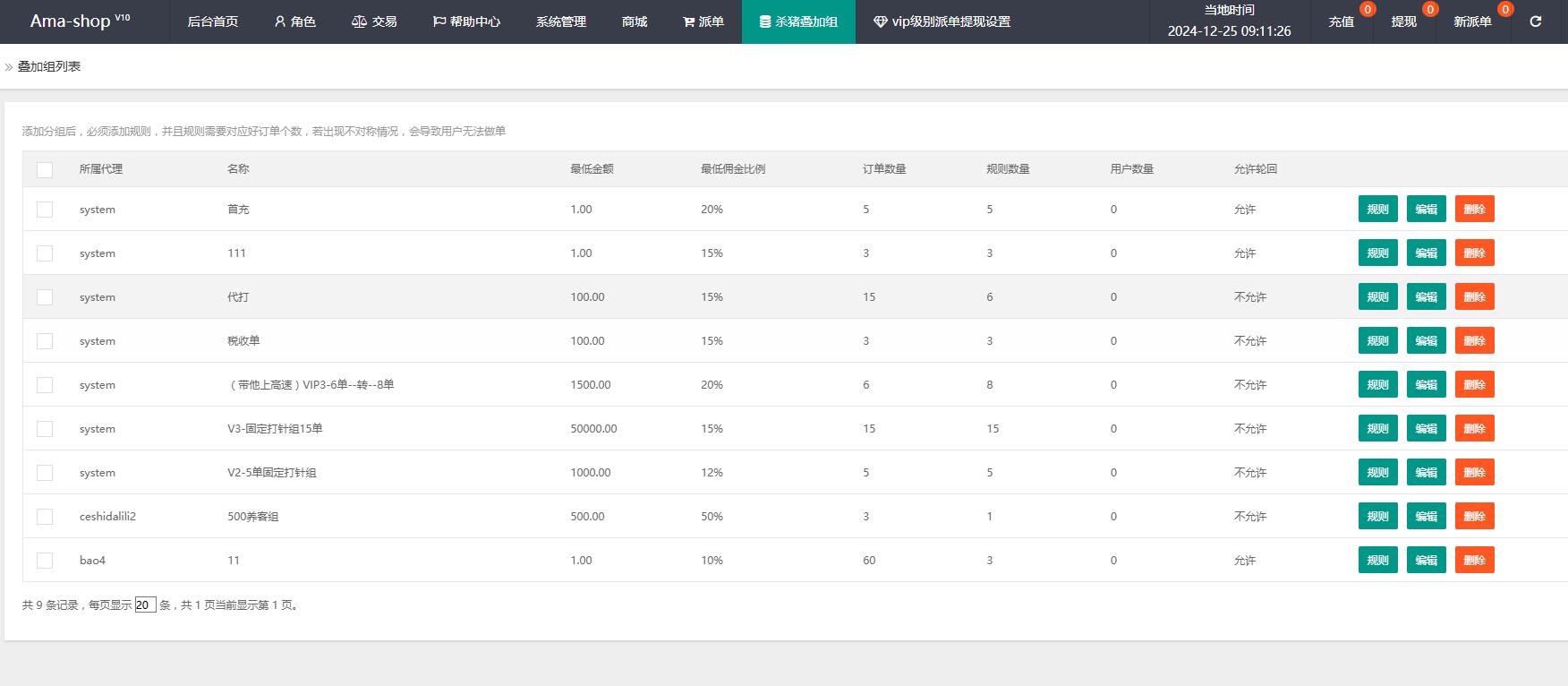Screen dimensions: 1568x686
Task: Open 帮助中心 menu with flag icon
Action: 466,21
